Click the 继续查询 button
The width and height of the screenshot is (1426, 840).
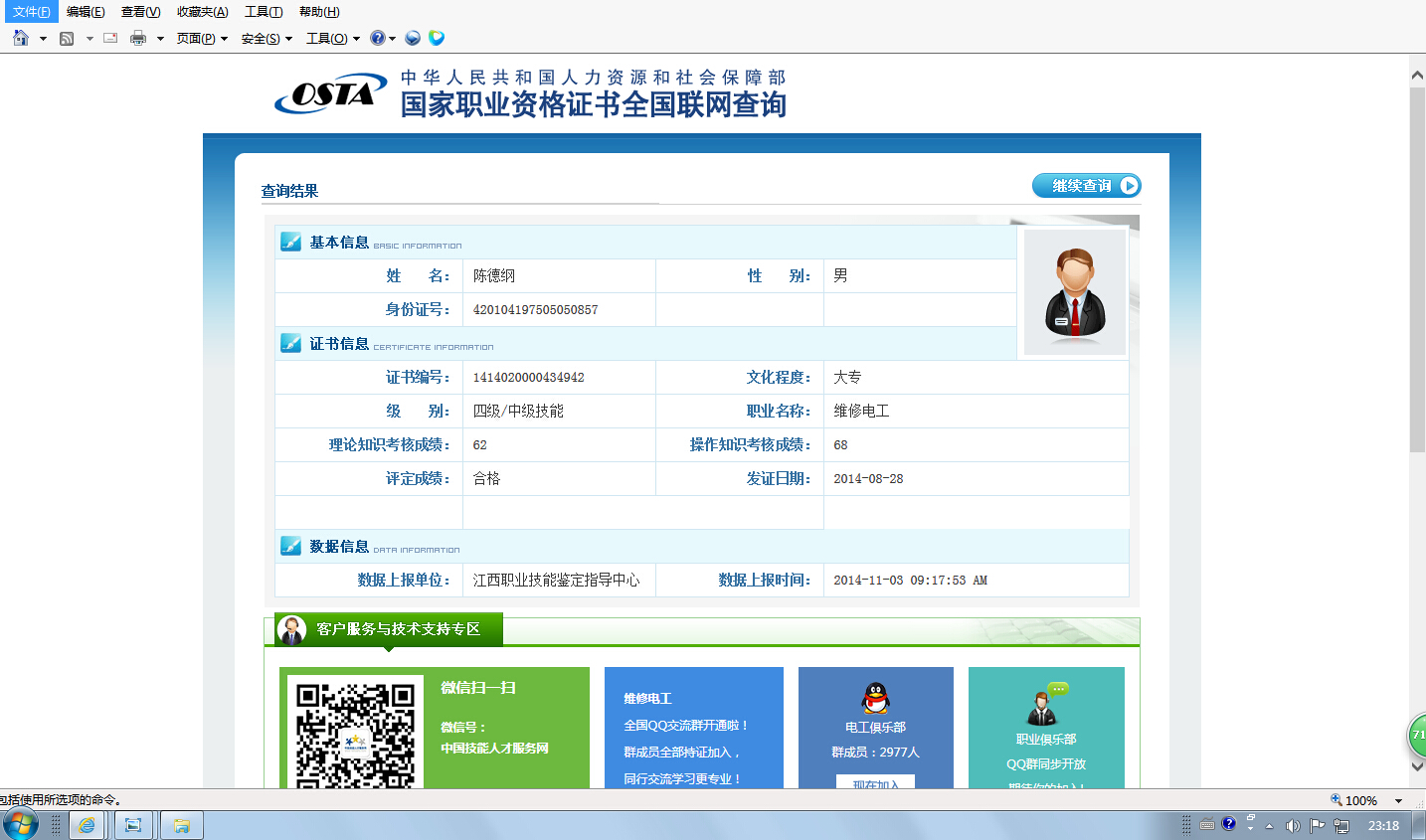1086,186
